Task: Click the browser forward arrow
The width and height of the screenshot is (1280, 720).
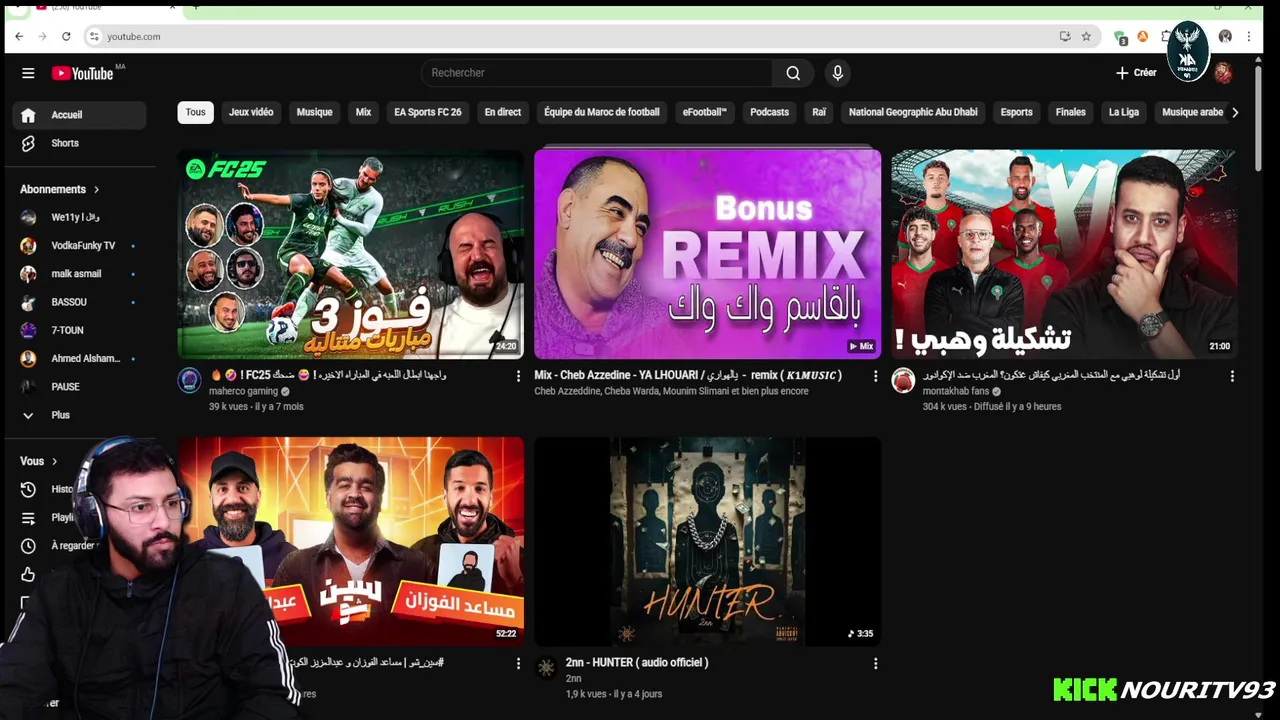Action: [x=42, y=36]
